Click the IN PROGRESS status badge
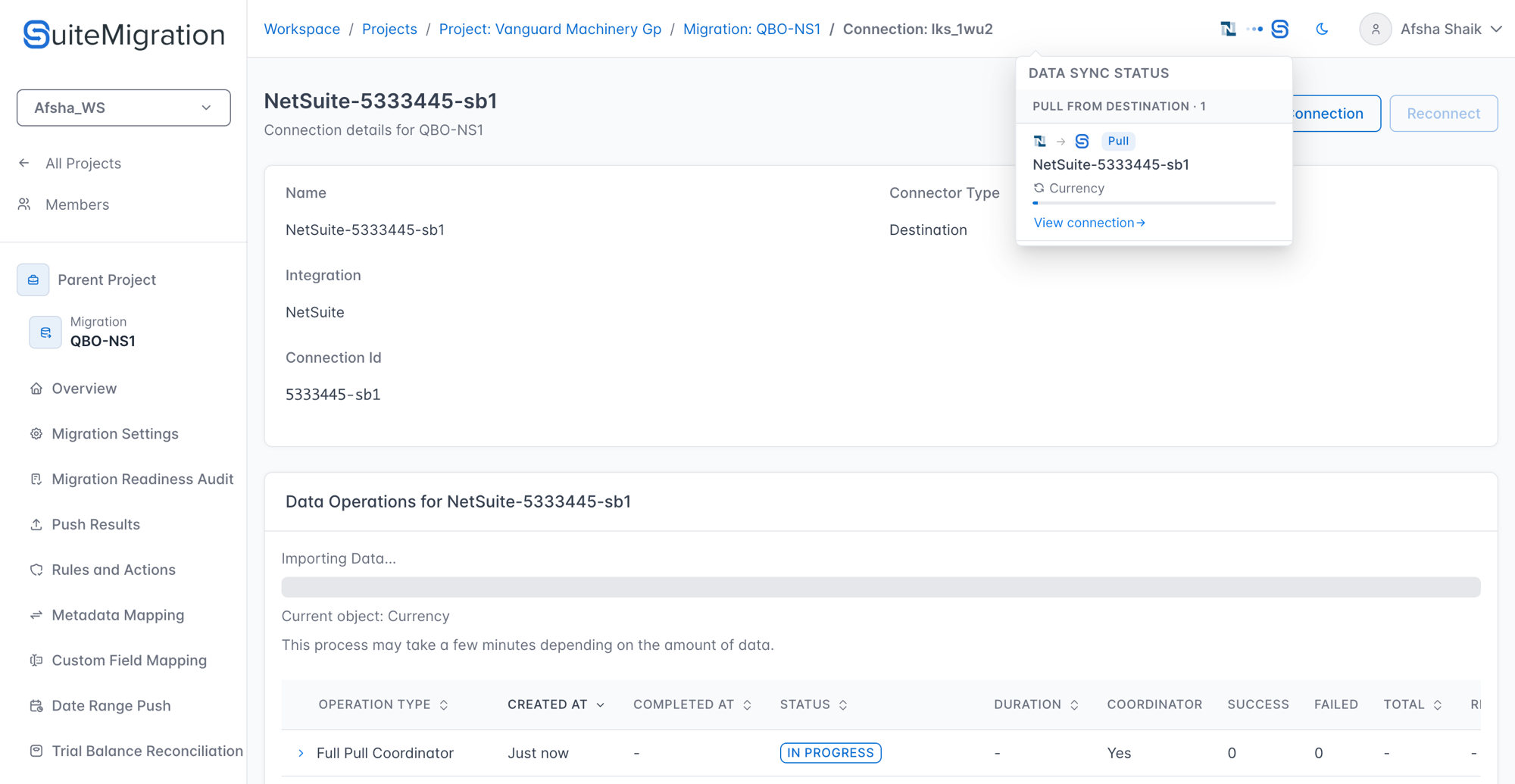 click(830, 753)
